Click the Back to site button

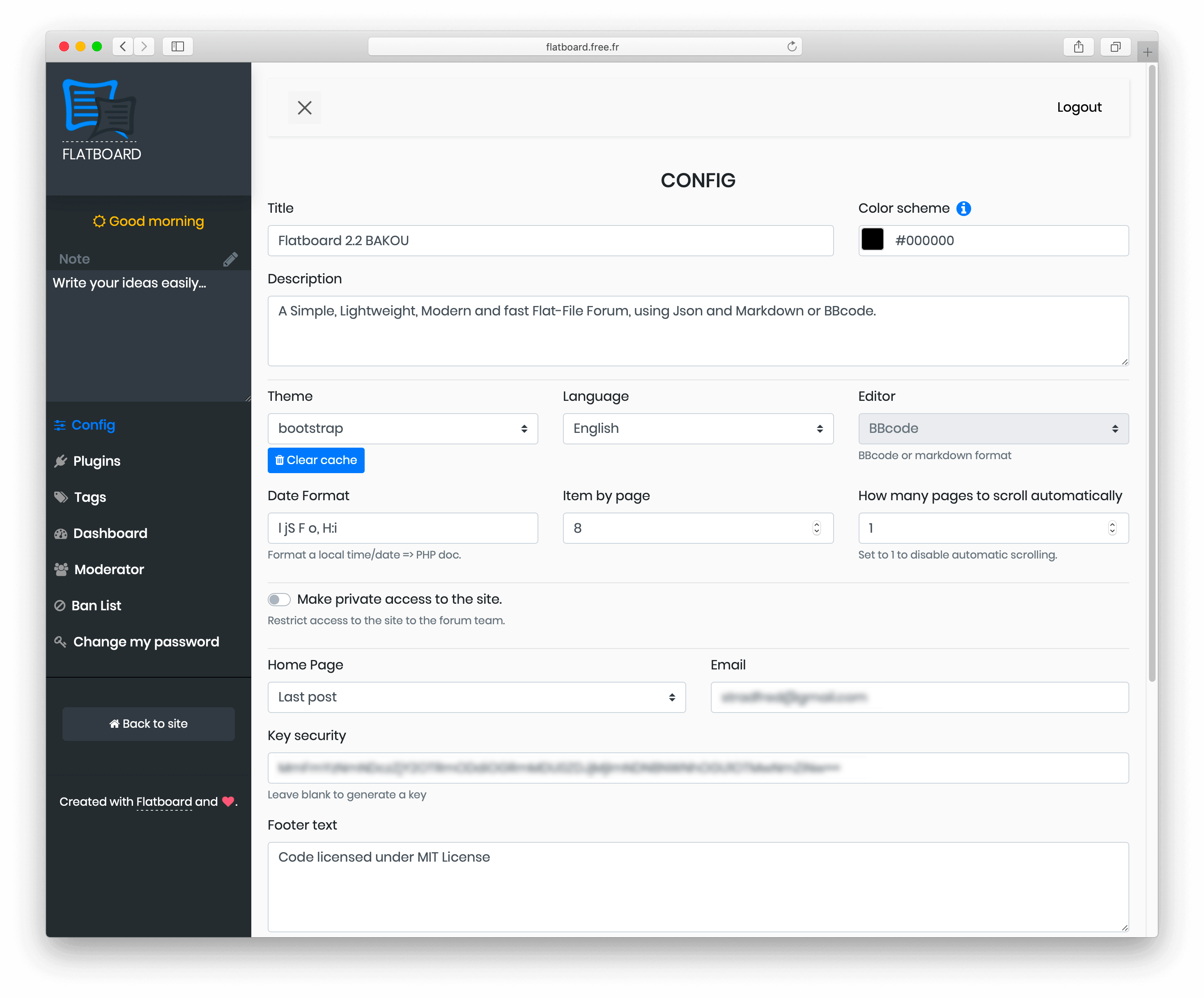[149, 724]
